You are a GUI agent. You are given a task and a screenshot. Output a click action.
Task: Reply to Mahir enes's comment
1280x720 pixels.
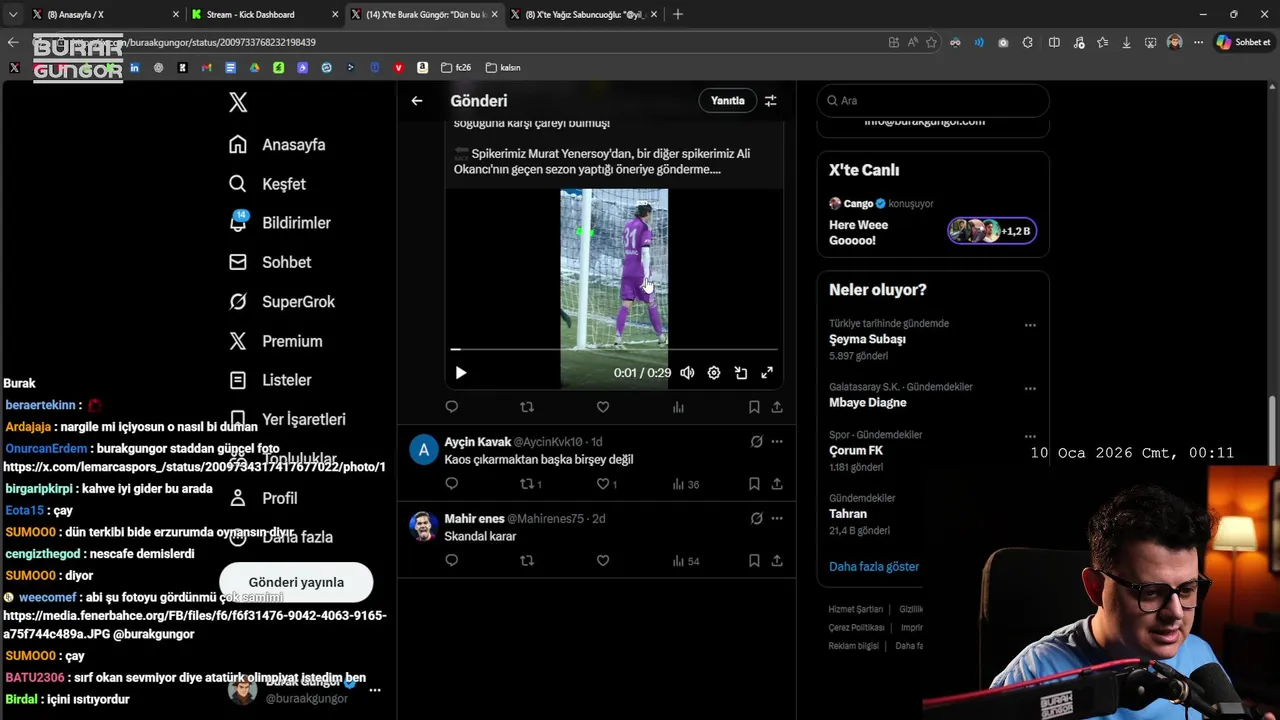pyautogui.click(x=452, y=561)
